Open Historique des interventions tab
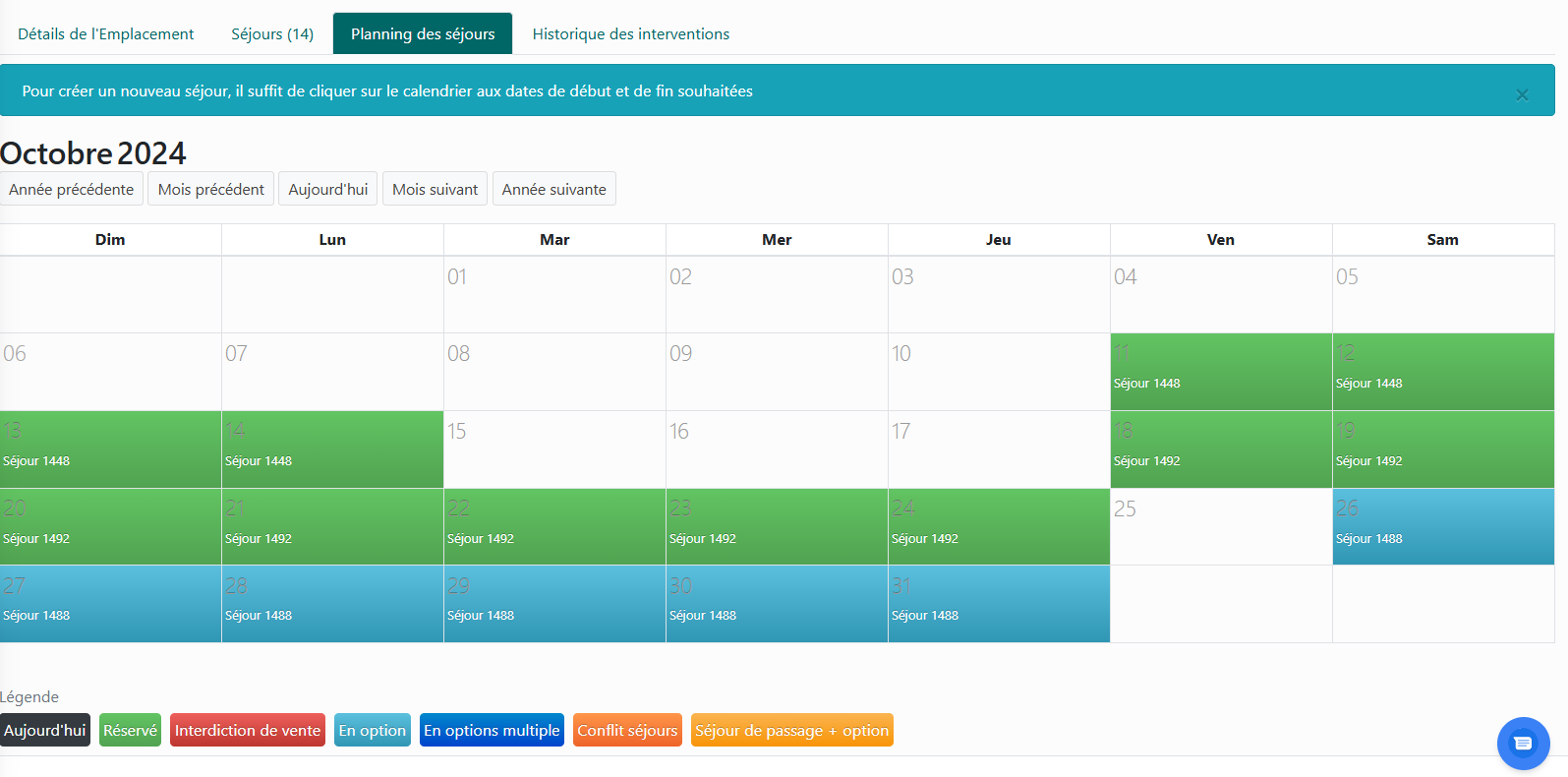Screen dimensions: 1568x777 [630, 34]
